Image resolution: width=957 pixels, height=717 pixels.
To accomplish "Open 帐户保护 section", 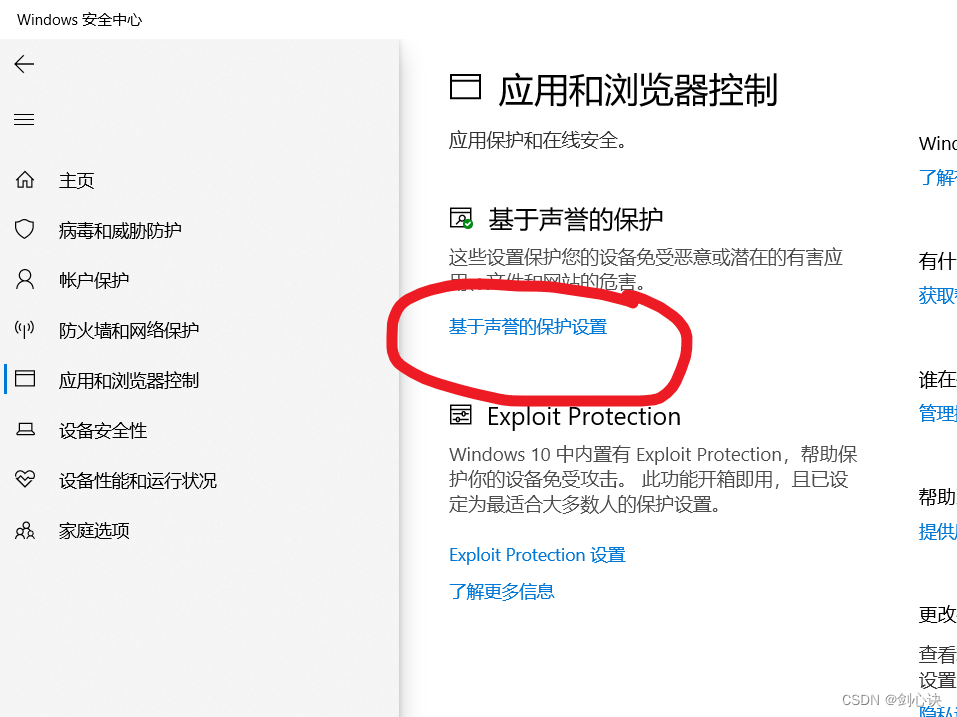I will click(x=94, y=281).
